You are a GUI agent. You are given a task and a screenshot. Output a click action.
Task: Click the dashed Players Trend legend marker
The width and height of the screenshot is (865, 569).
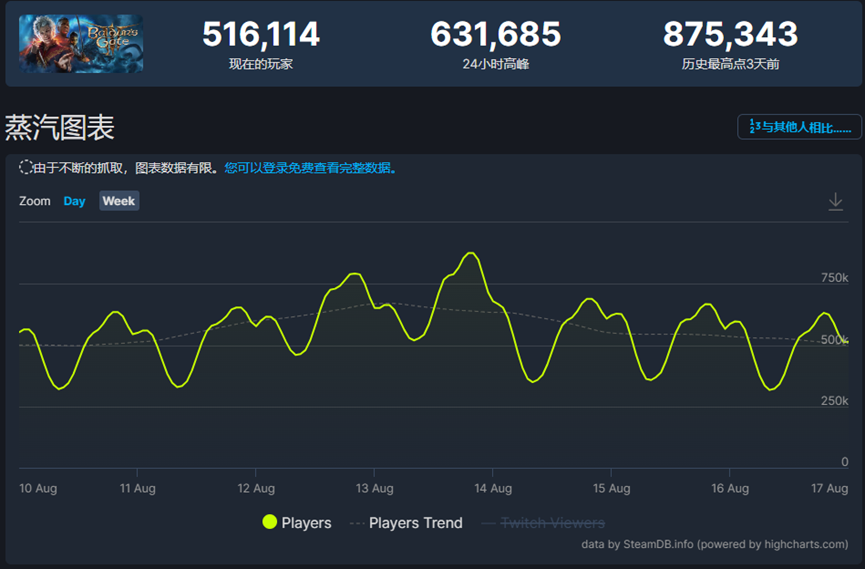coord(357,523)
